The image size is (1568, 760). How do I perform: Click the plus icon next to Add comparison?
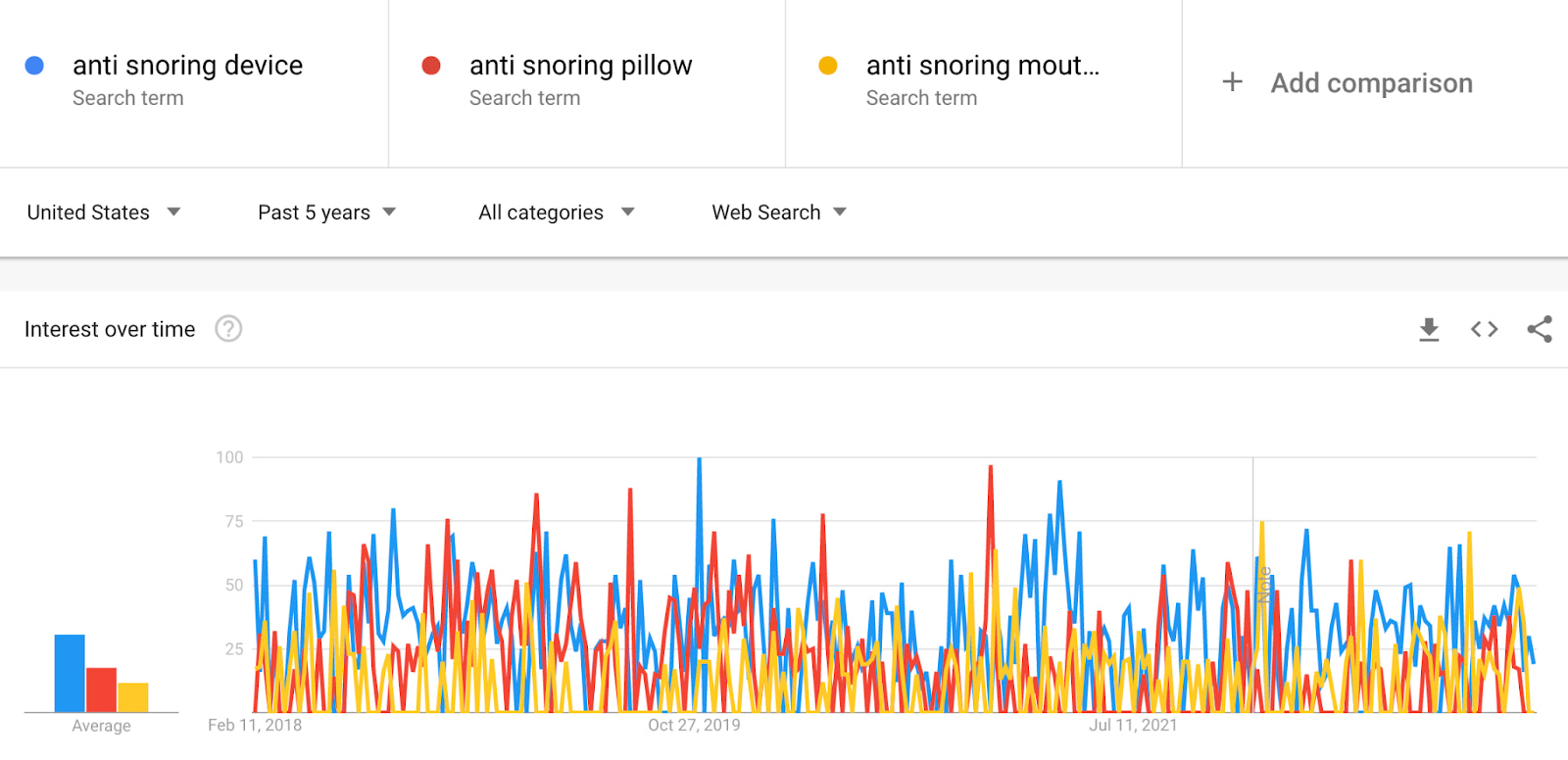1232,82
